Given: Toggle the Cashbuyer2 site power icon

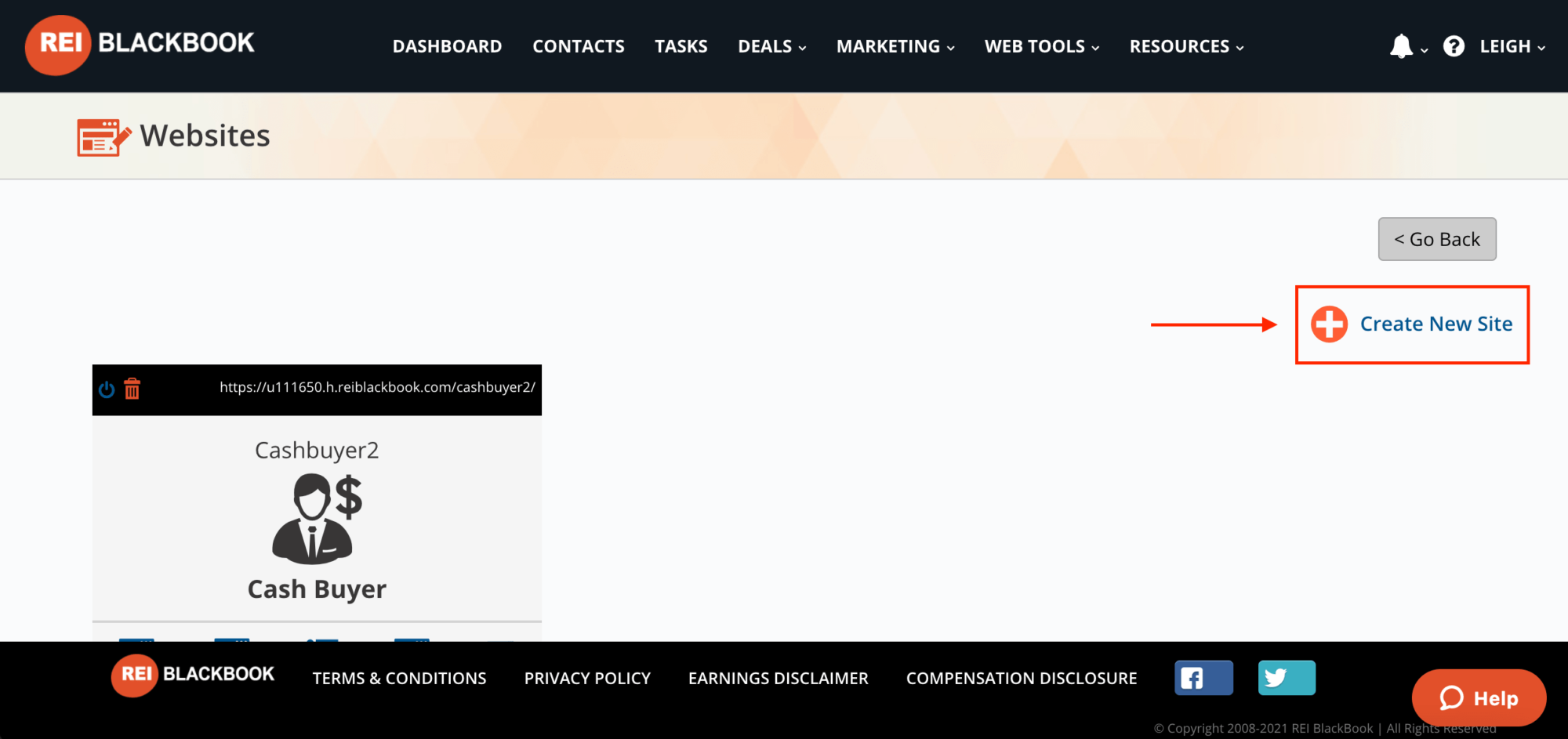Looking at the screenshot, I should click(107, 389).
